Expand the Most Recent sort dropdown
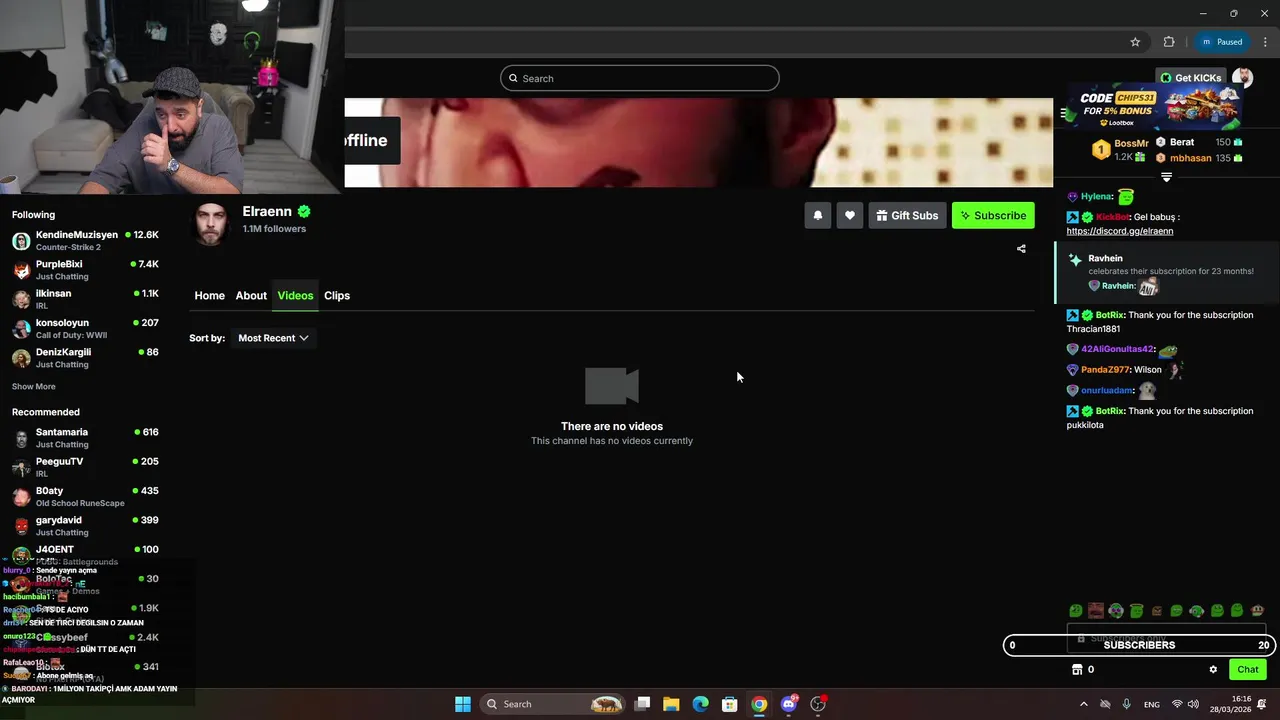This screenshot has width=1280, height=720. (273, 338)
